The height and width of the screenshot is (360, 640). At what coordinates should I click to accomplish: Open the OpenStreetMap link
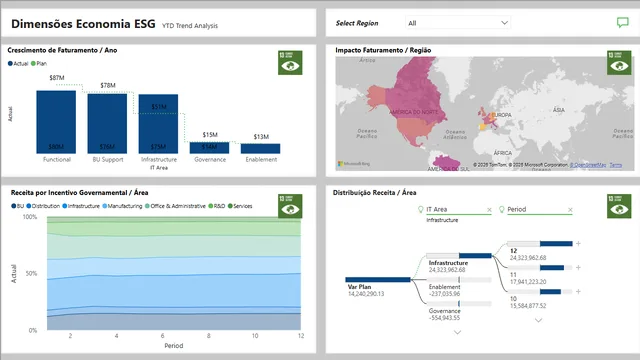pos(588,165)
